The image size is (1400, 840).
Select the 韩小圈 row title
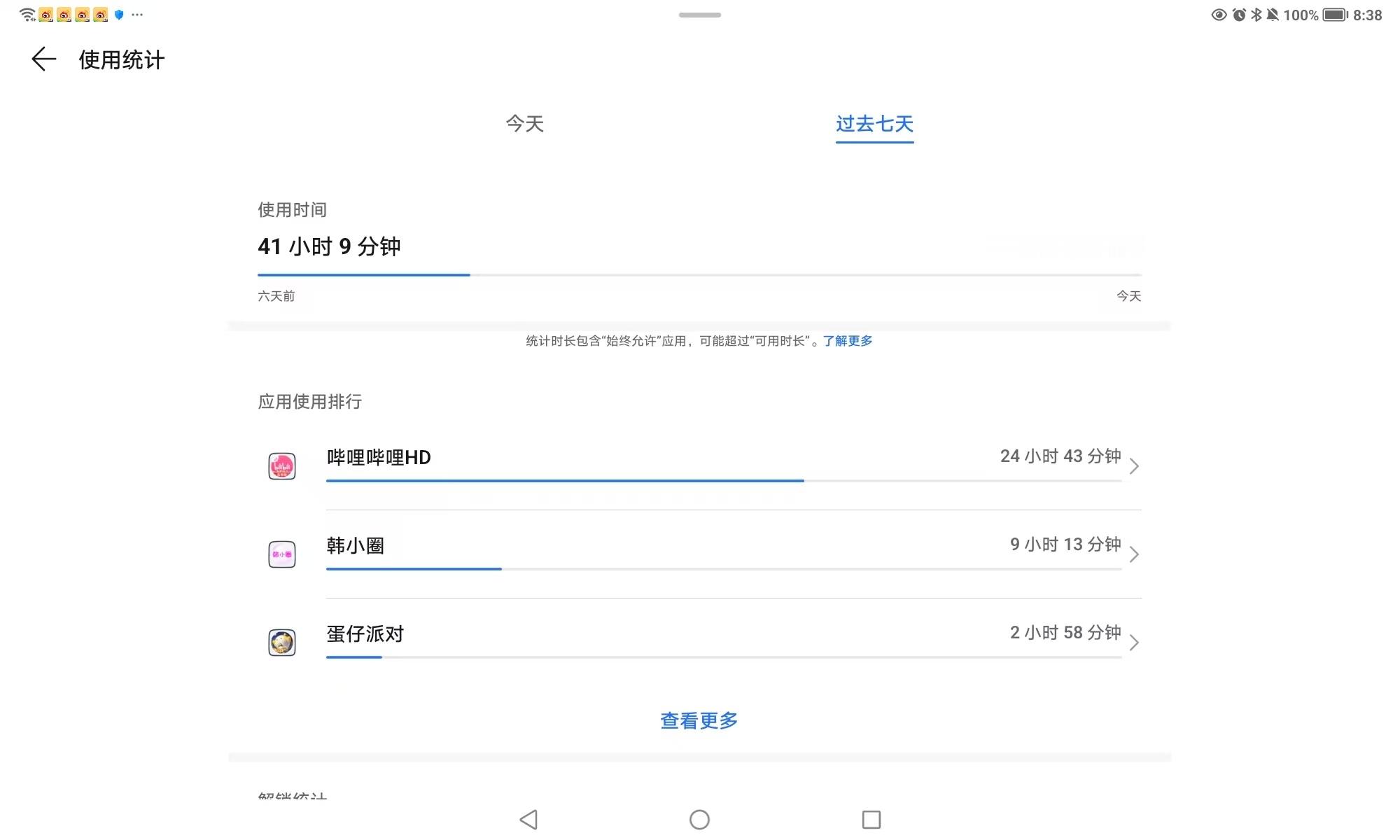coord(356,546)
